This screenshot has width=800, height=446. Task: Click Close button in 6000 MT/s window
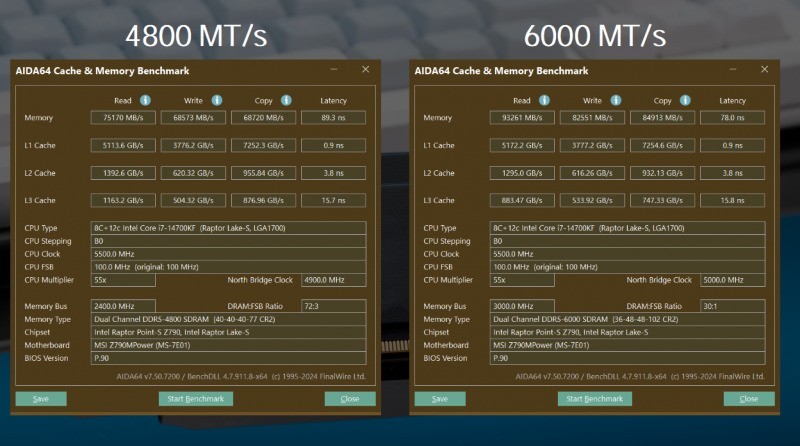click(x=749, y=399)
